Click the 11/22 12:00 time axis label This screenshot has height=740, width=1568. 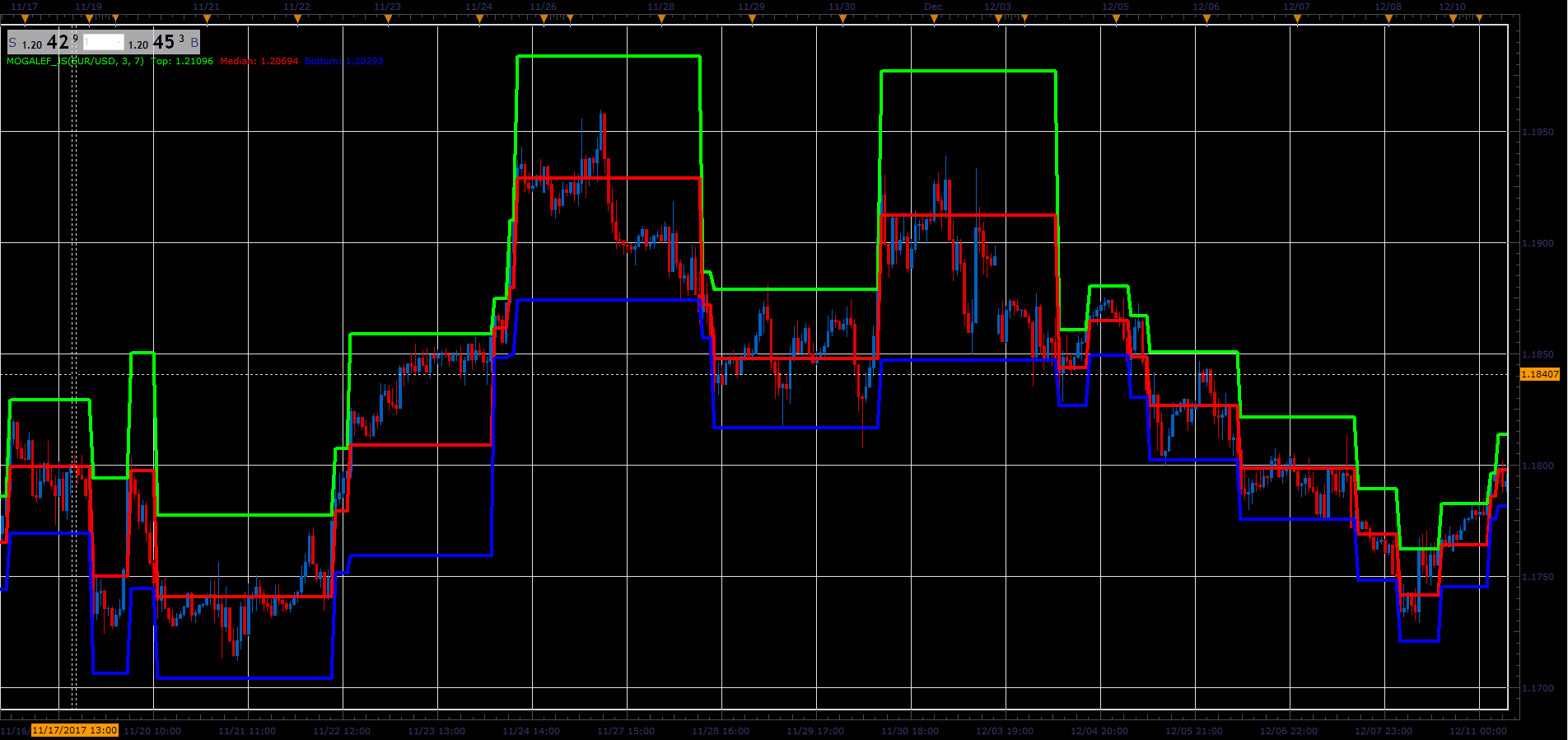pyautogui.click(x=342, y=731)
